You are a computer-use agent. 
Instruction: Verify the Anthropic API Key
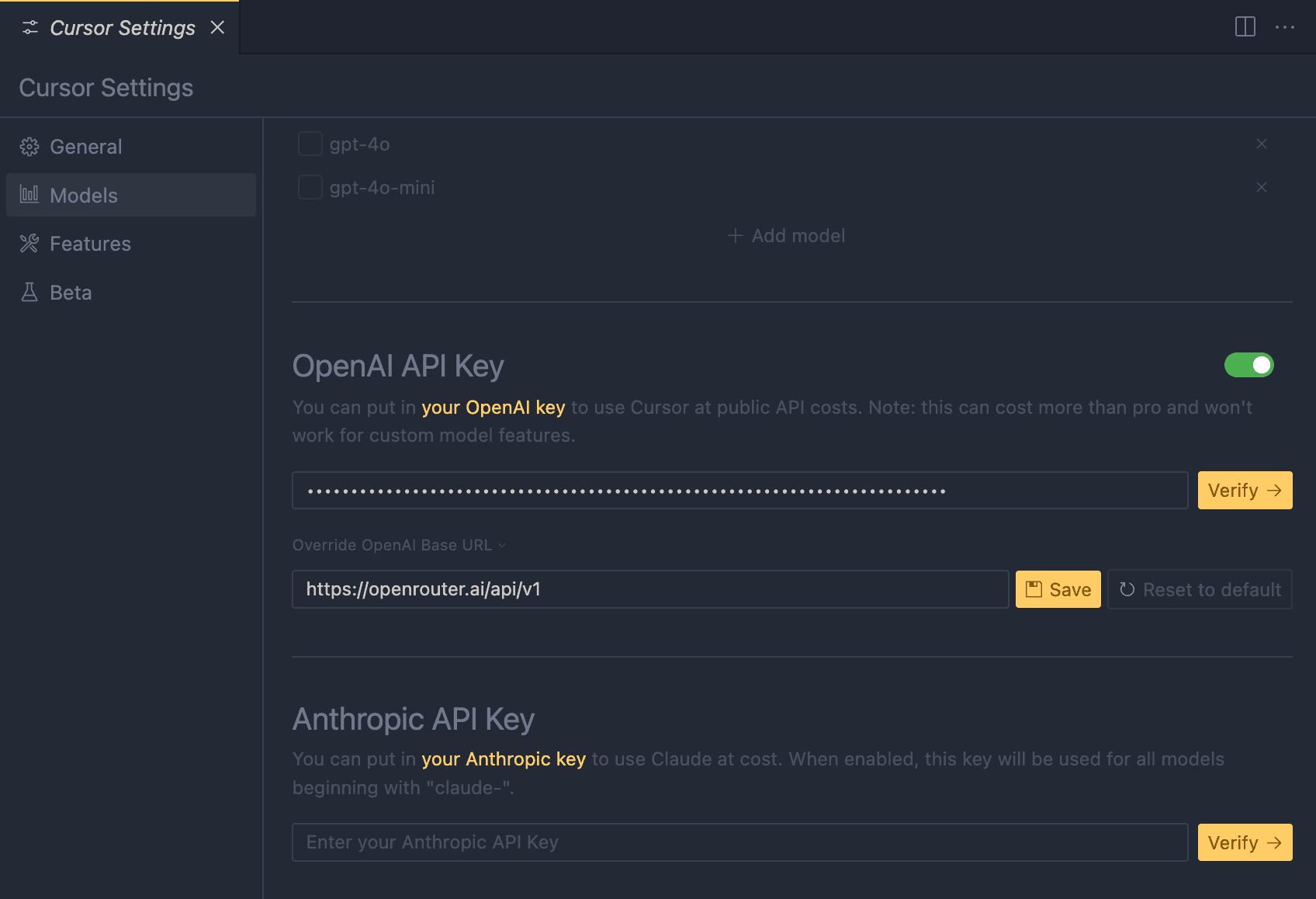click(1245, 842)
